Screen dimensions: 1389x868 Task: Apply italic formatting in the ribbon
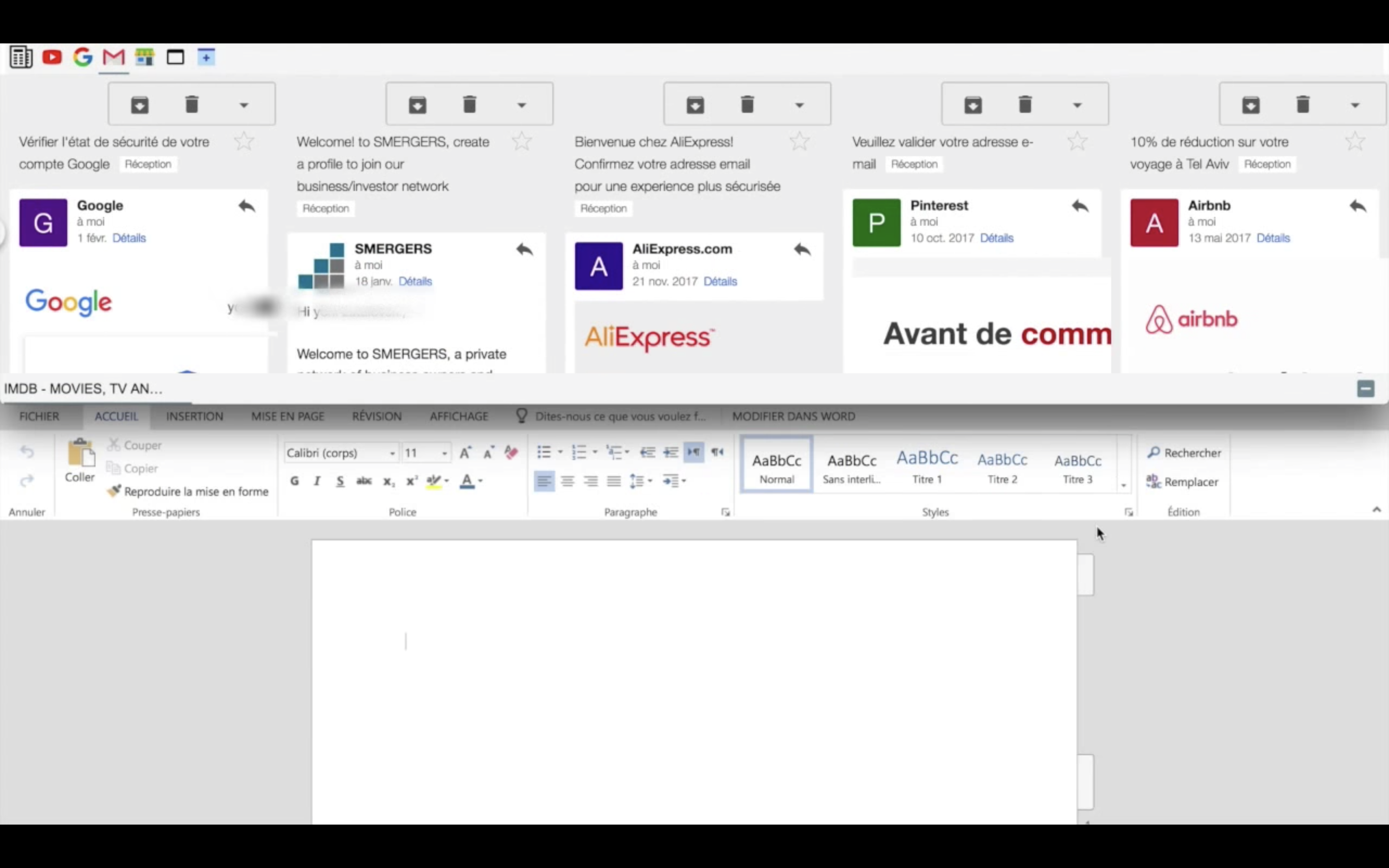coord(317,481)
